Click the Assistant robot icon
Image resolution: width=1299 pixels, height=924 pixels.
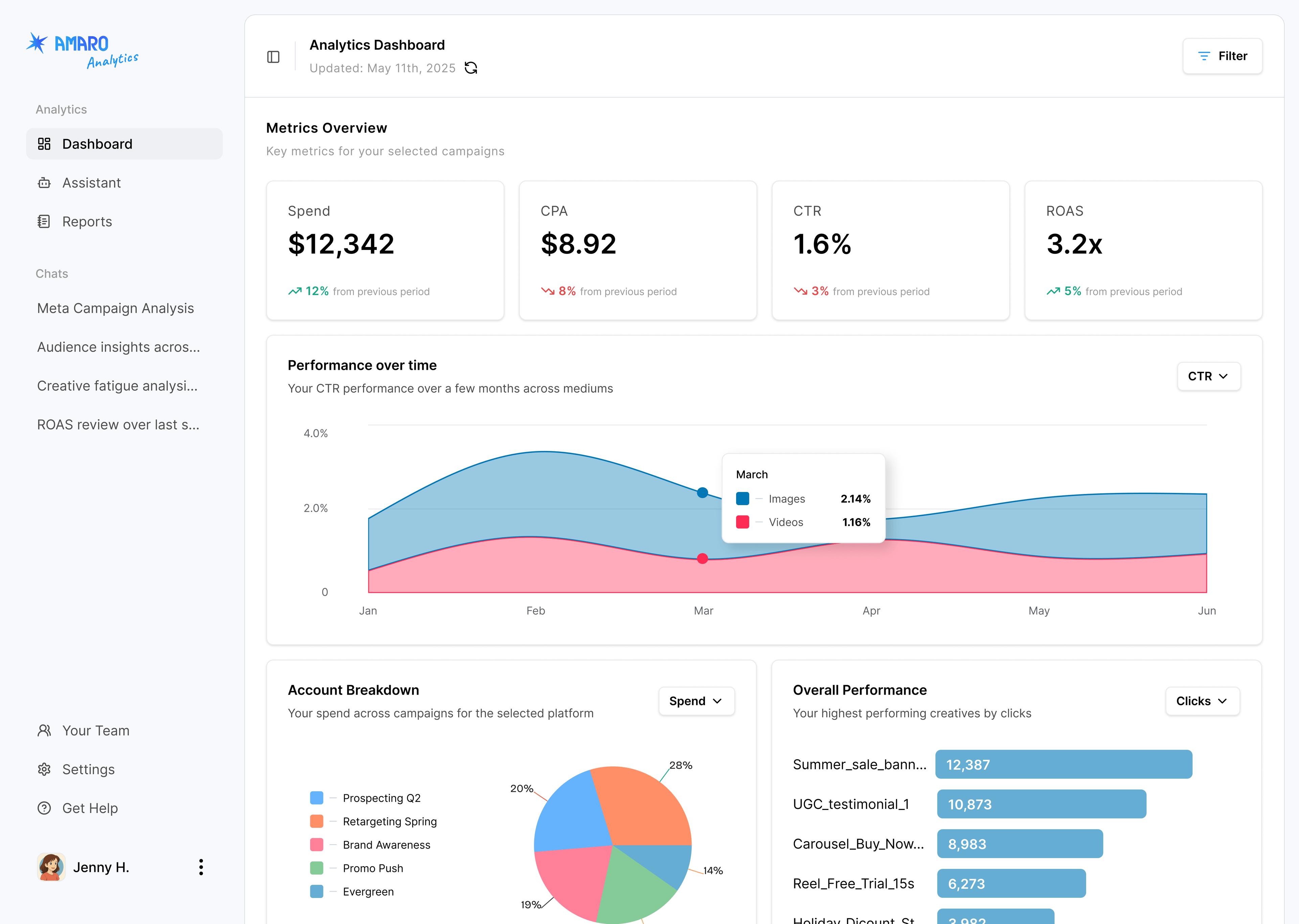(x=44, y=183)
